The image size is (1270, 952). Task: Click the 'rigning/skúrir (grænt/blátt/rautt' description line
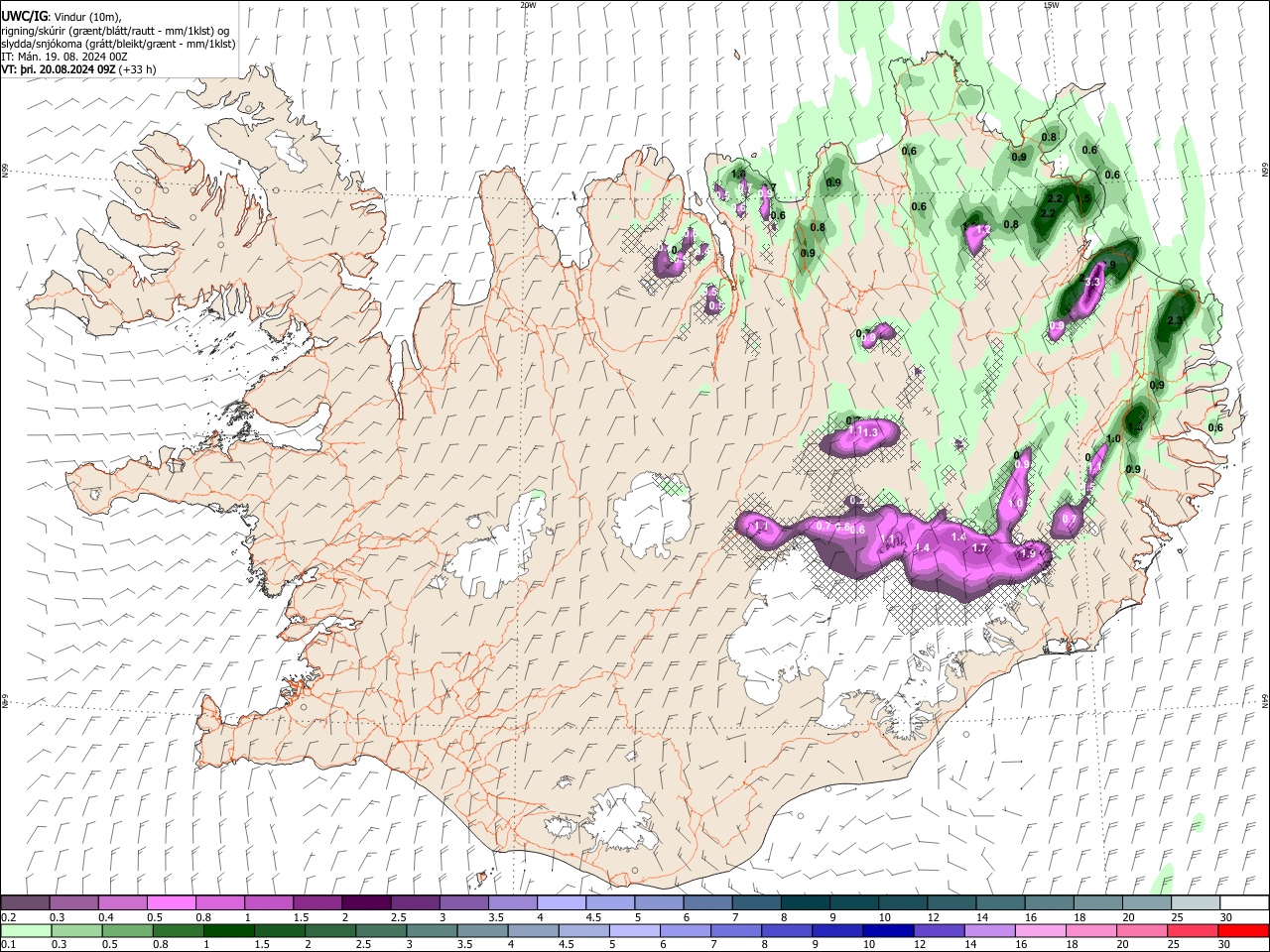115,31
